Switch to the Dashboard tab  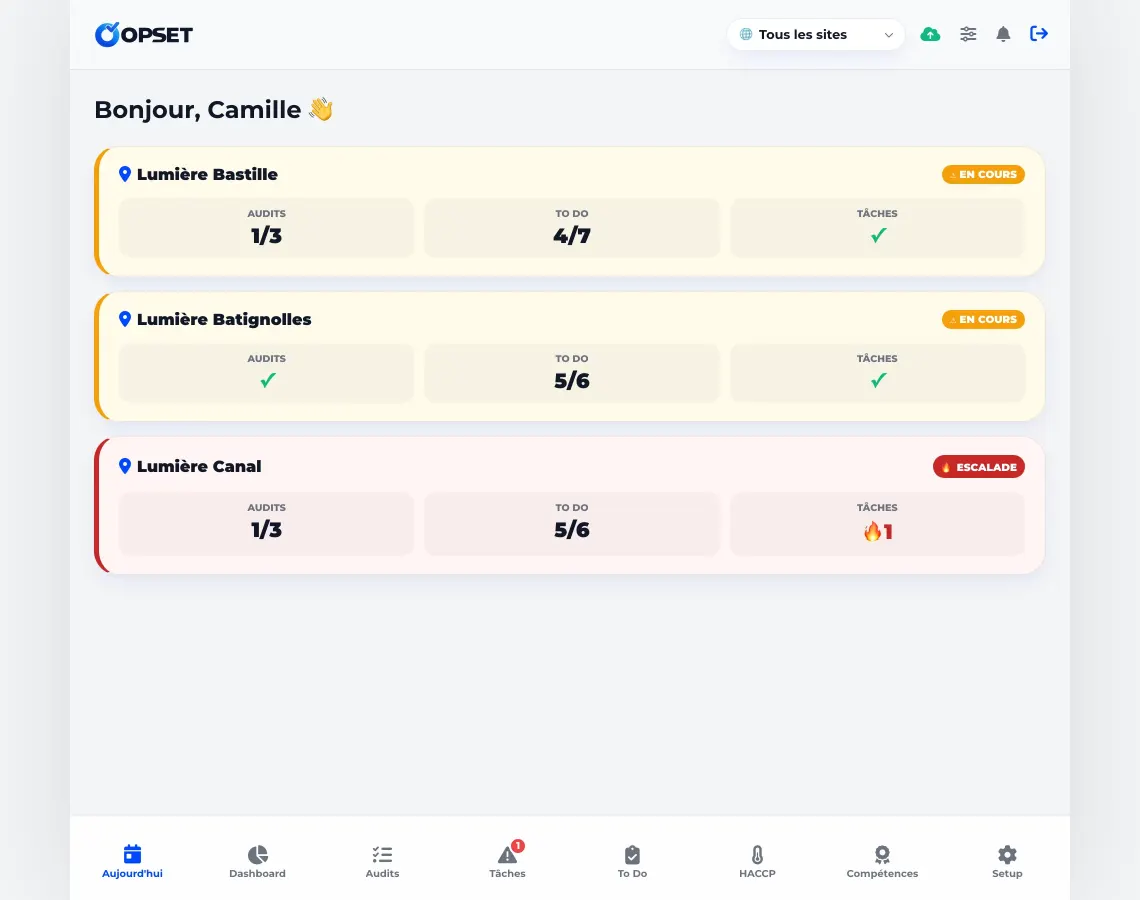(257, 861)
